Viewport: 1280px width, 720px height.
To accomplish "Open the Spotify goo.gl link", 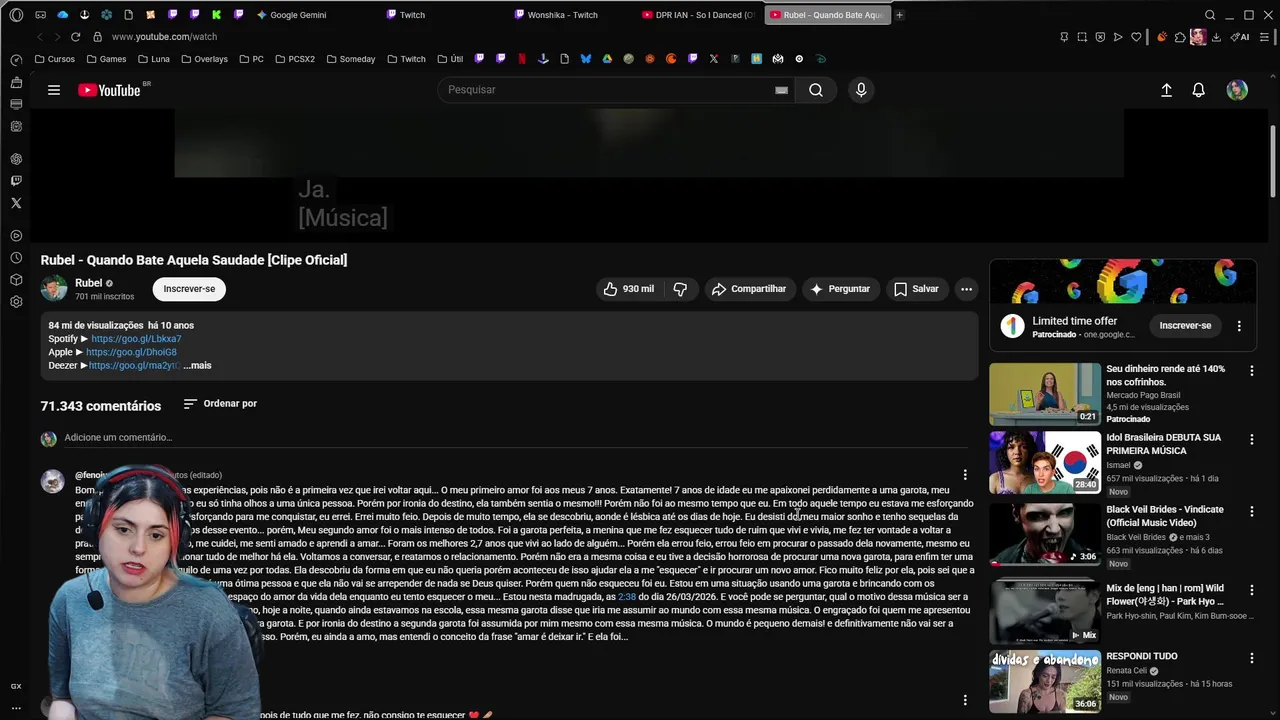I will point(136,339).
